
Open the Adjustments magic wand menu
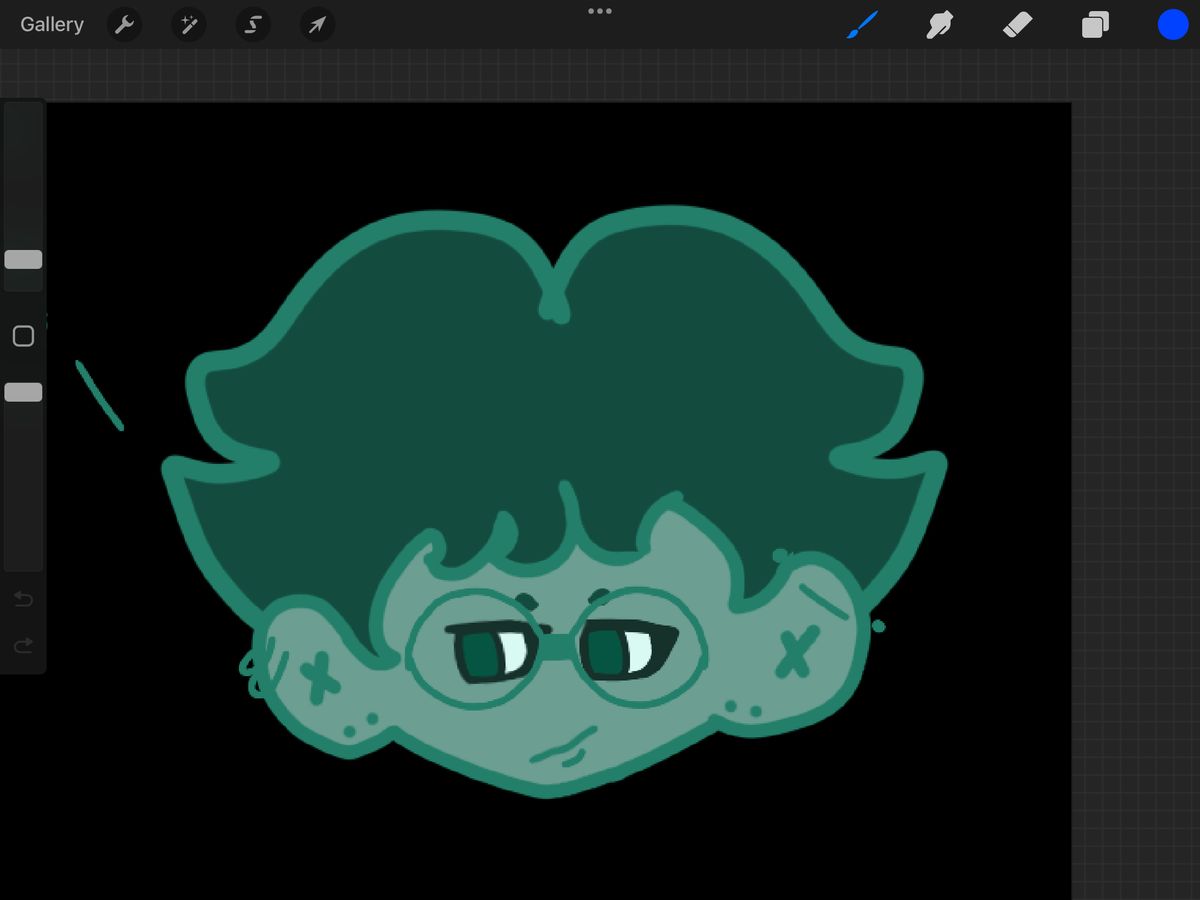188,25
